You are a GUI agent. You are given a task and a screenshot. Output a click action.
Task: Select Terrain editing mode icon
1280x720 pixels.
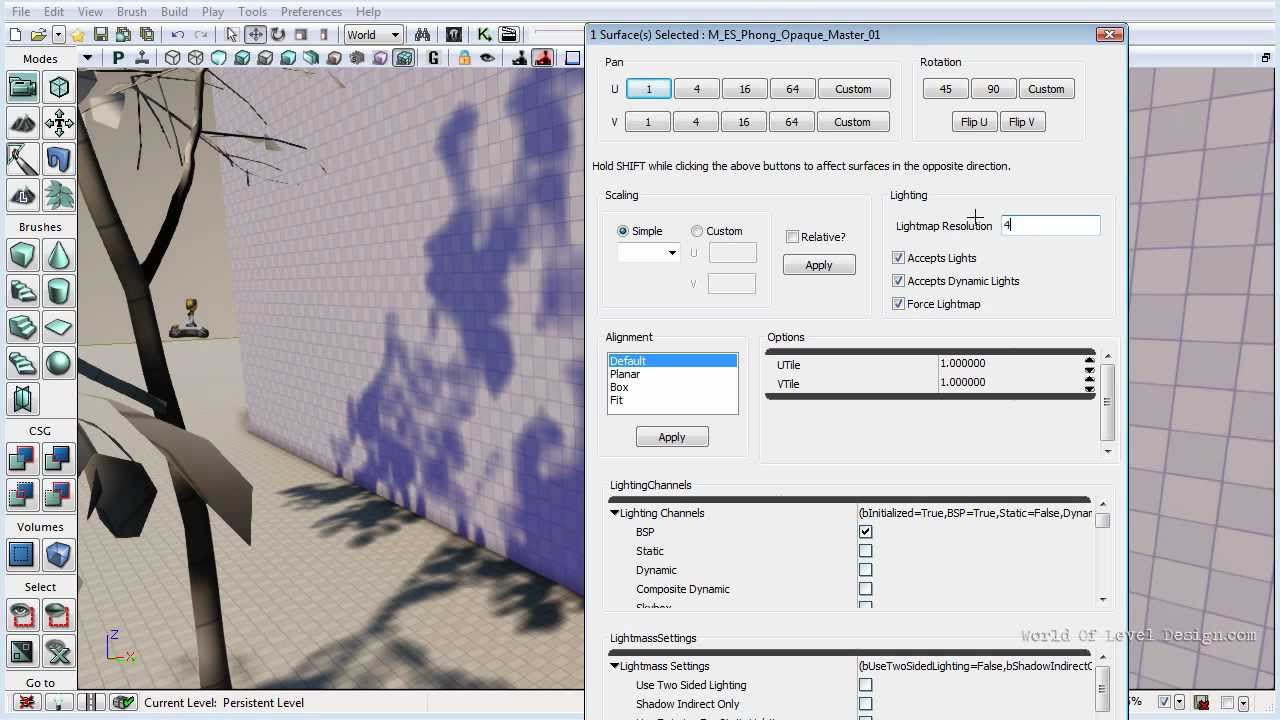22,124
